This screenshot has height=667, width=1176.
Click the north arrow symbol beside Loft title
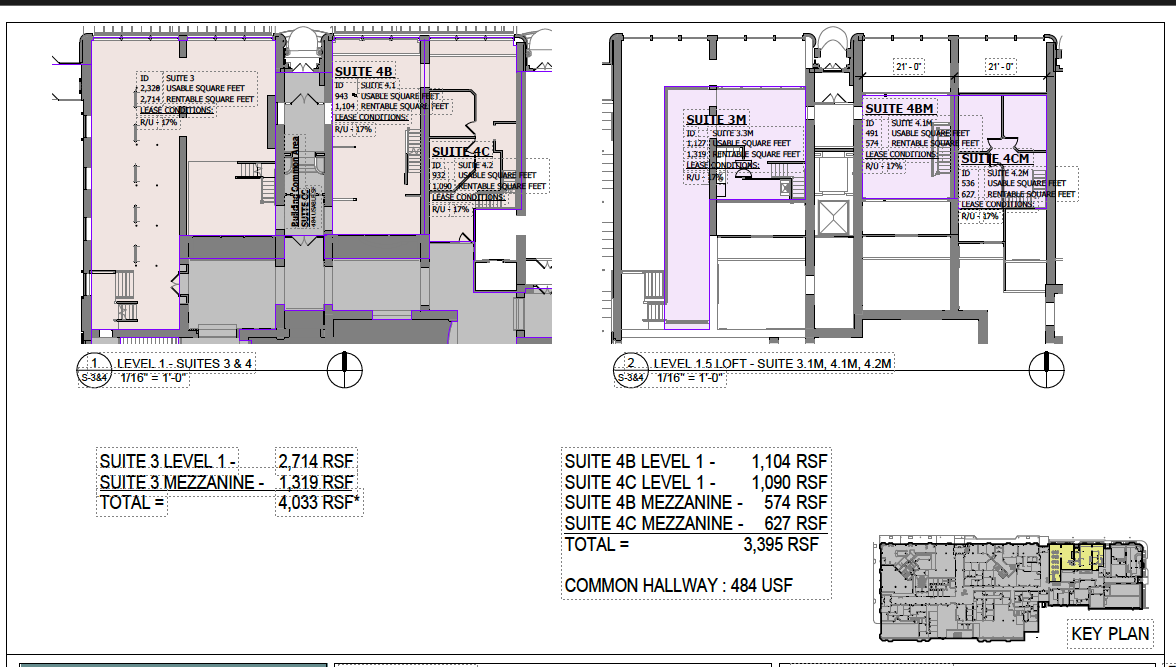(1046, 370)
